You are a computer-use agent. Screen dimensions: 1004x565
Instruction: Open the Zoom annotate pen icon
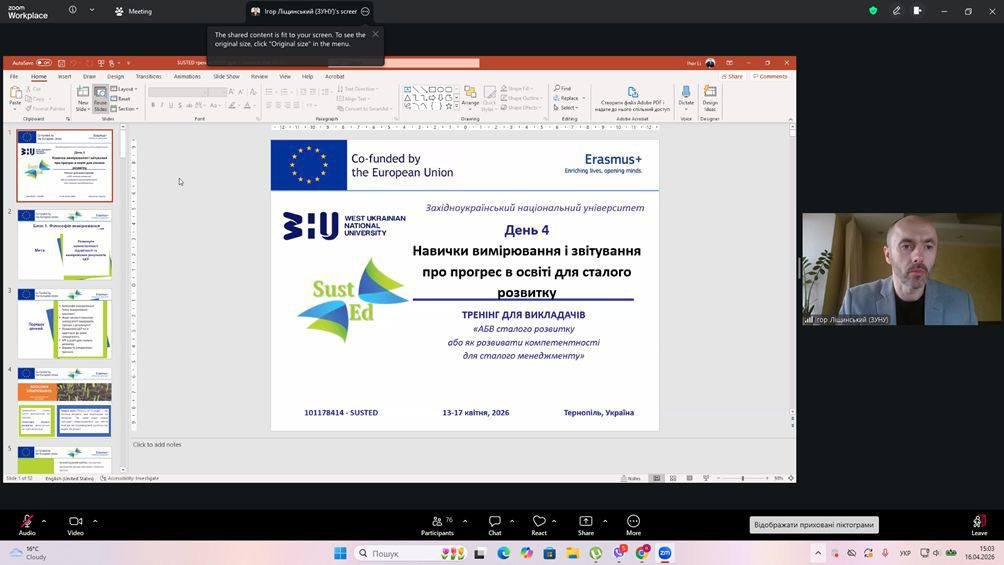coord(896,11)
